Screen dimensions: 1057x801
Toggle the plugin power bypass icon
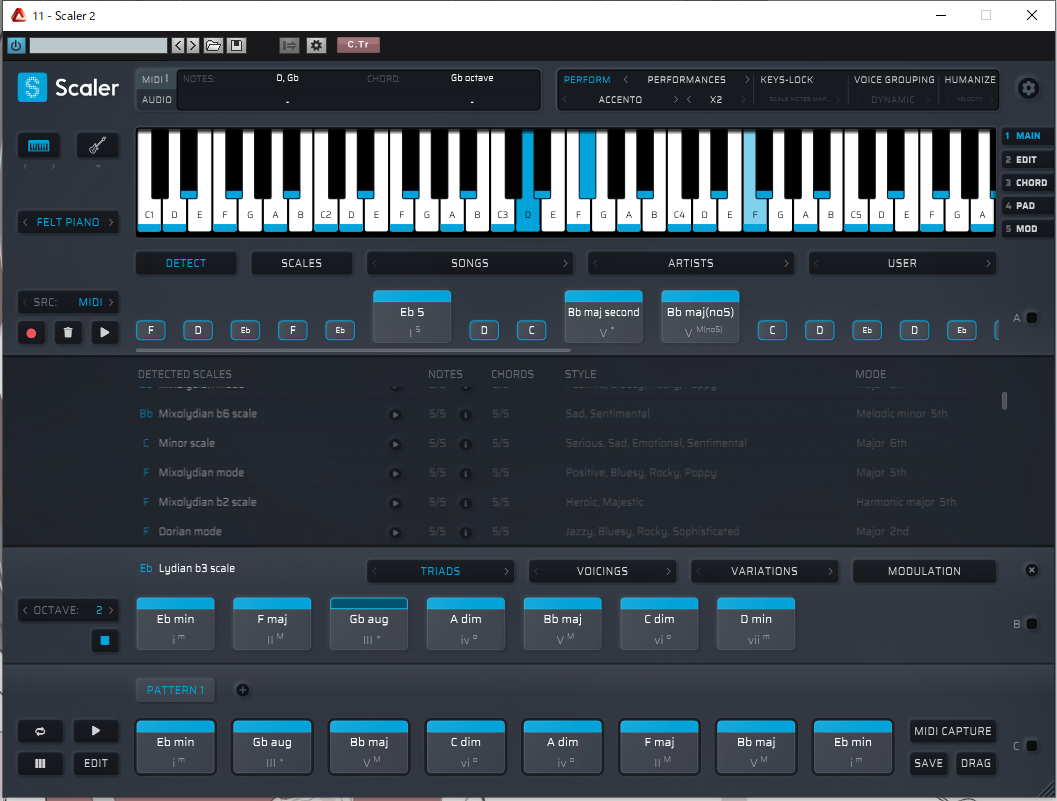point(16,45)
